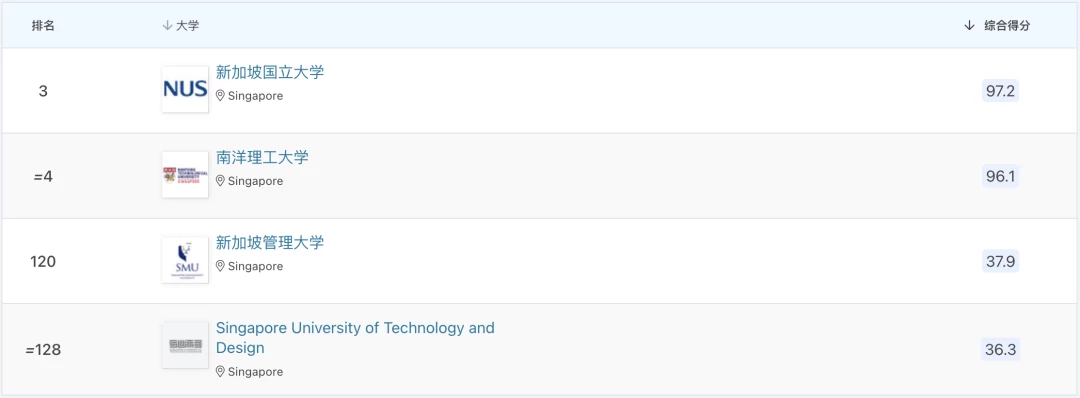Click the =128 rank cell
Viewport: 1080px width, 398px height.
(43, 350)
